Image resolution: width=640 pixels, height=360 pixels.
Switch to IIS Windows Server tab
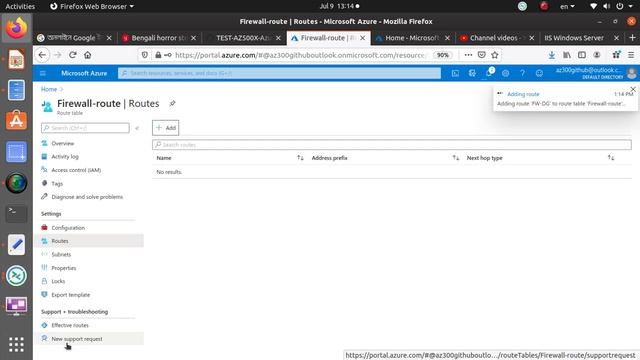click(x=574, y=38)
